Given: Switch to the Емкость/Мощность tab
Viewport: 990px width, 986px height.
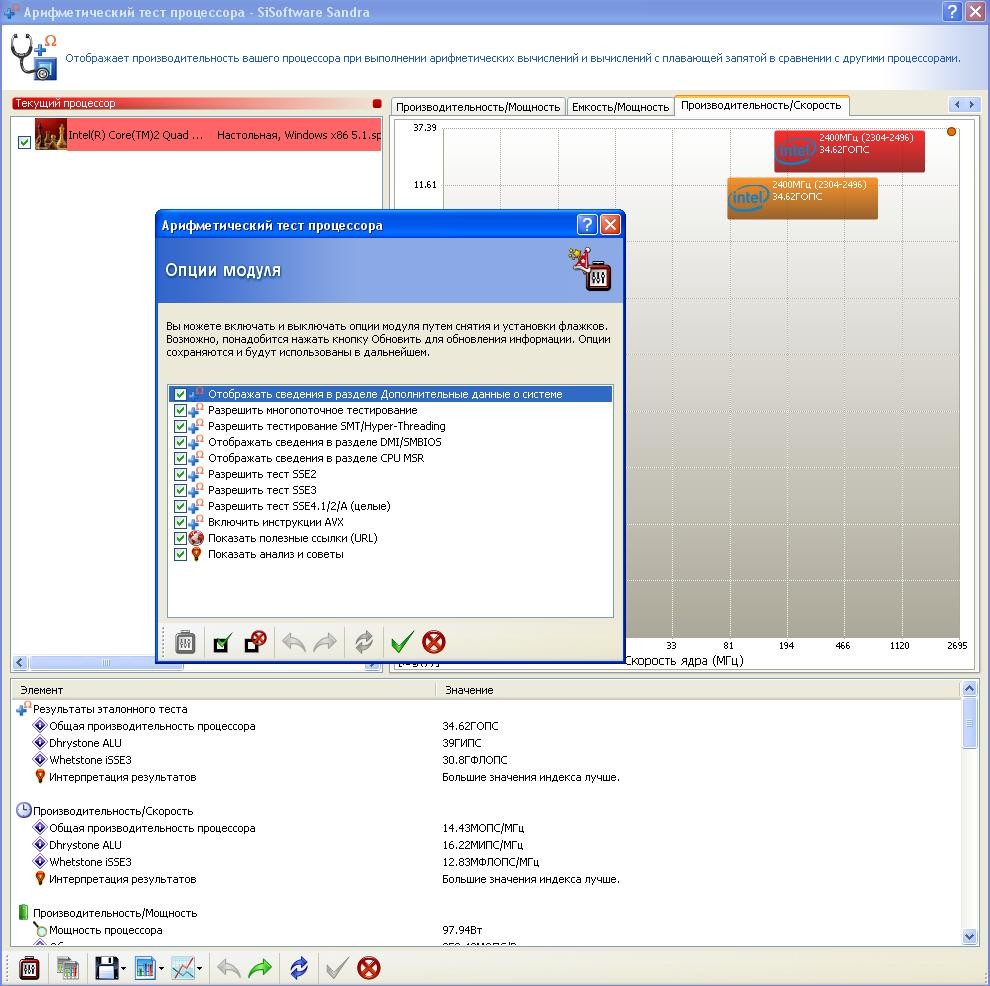Looking at the screenshot, I should [620, 107].
